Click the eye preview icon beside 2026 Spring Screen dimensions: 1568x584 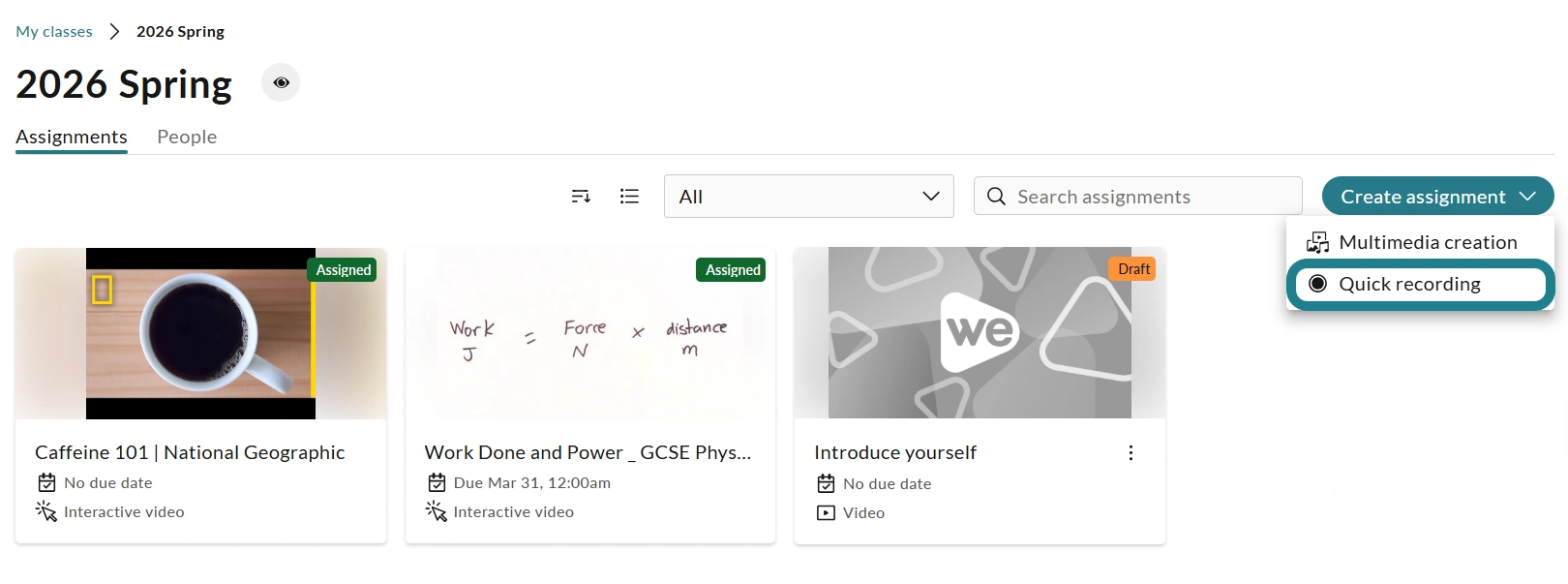point(281,83)
